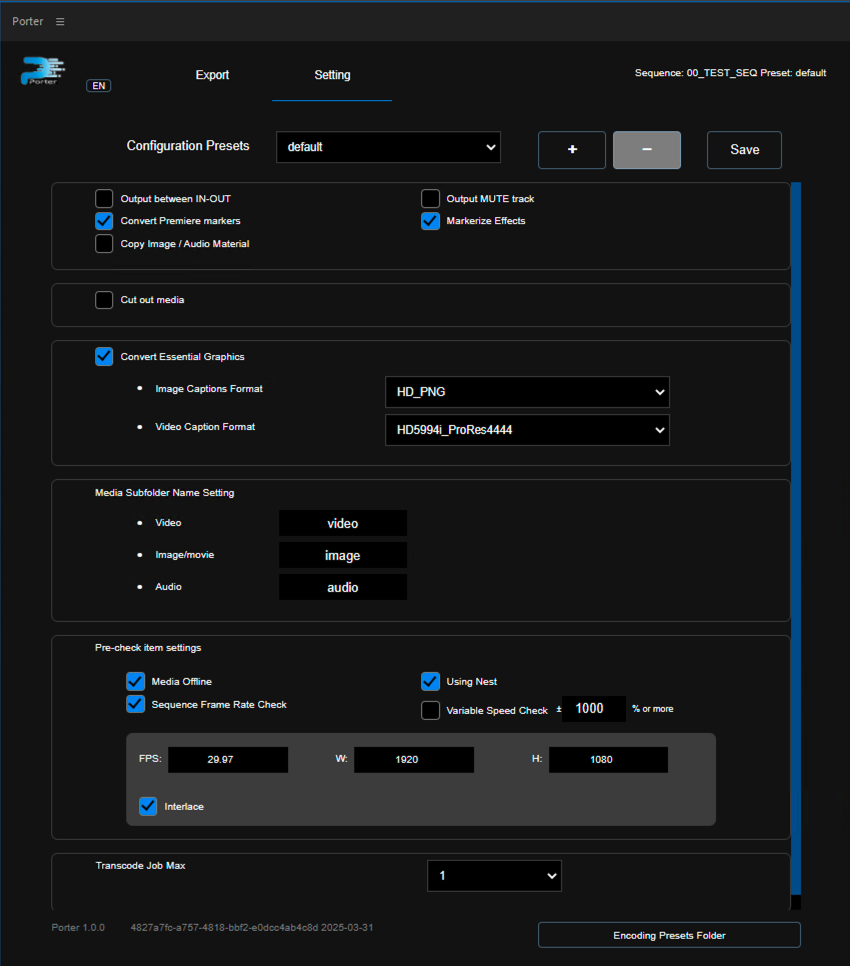
Task: Expand the Transcode Job Max dropdown
Action: [494, 876]
